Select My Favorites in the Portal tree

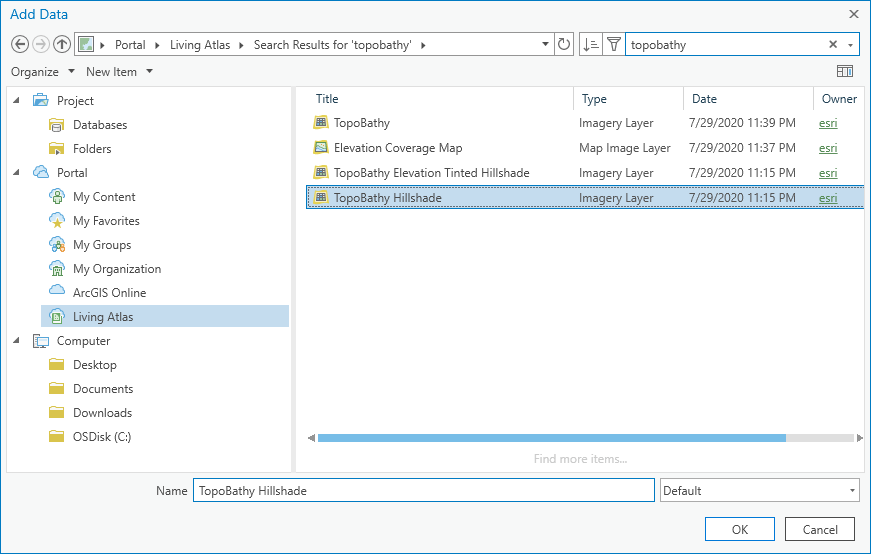pos(106,220)
